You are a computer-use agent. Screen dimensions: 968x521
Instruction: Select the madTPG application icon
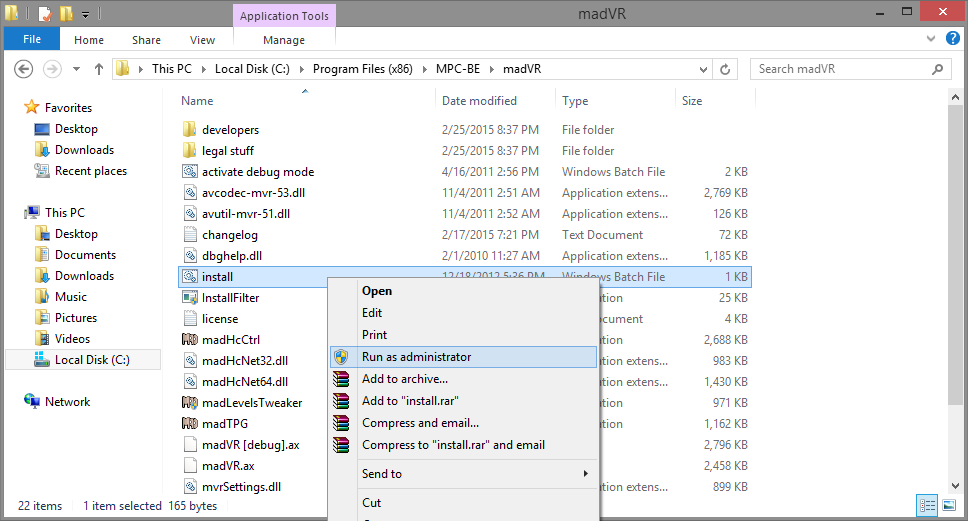click(190, 423)
